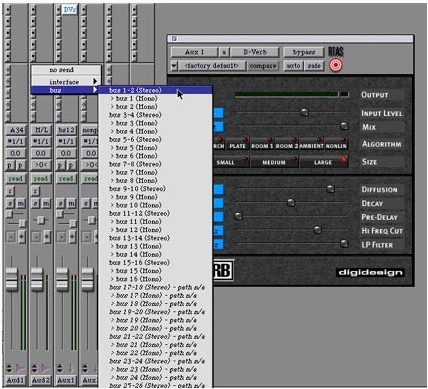Click the Diffusion slider knob
This screenshot has width=428, height=389.
(x=330, y=189)
